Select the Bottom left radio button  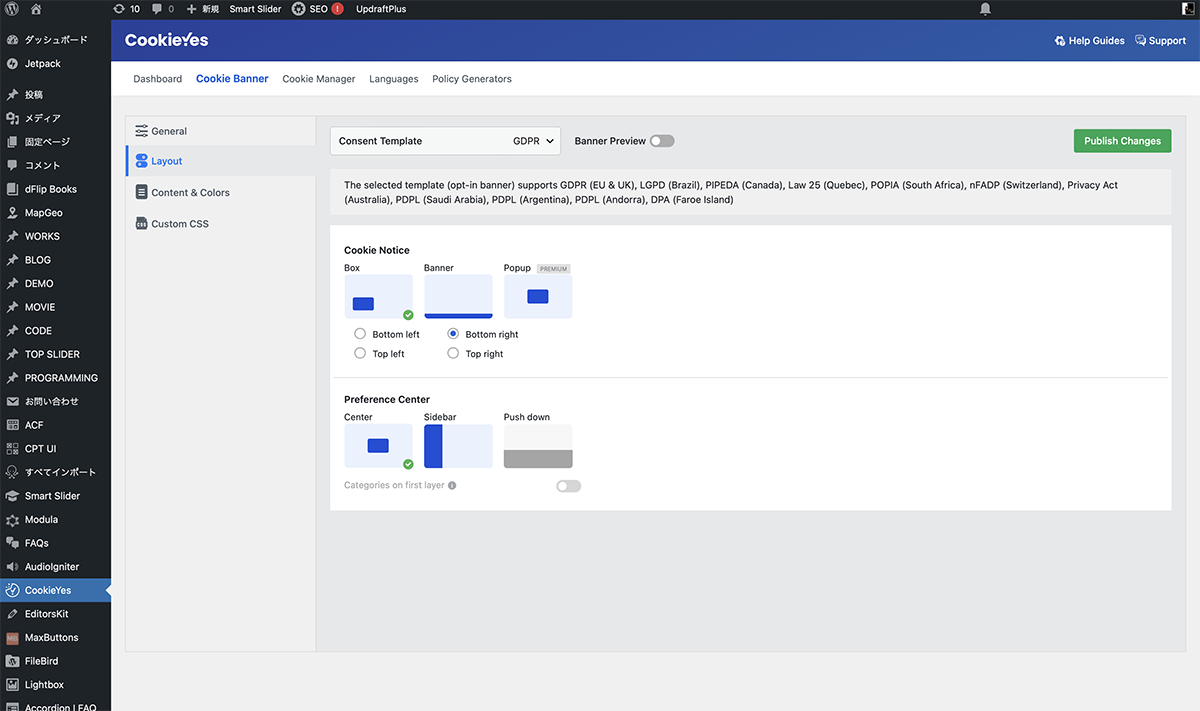pyautogui.click(x=360, y=334)
